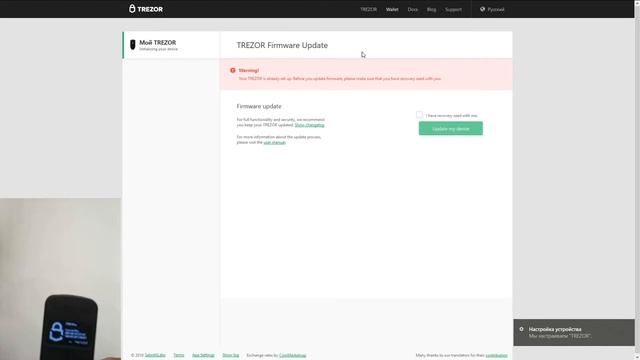Open the Terms footer link
This screenshot has width=640, height=360.
tap(179, 355)
